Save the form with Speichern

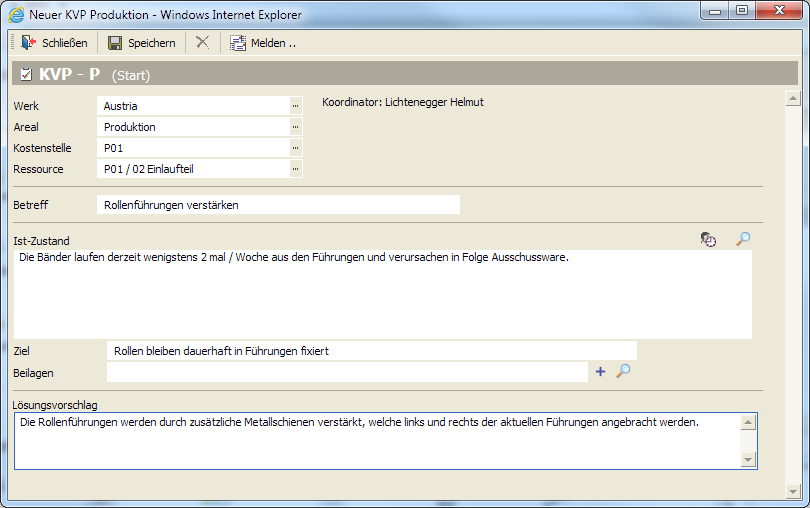point(141,43)
